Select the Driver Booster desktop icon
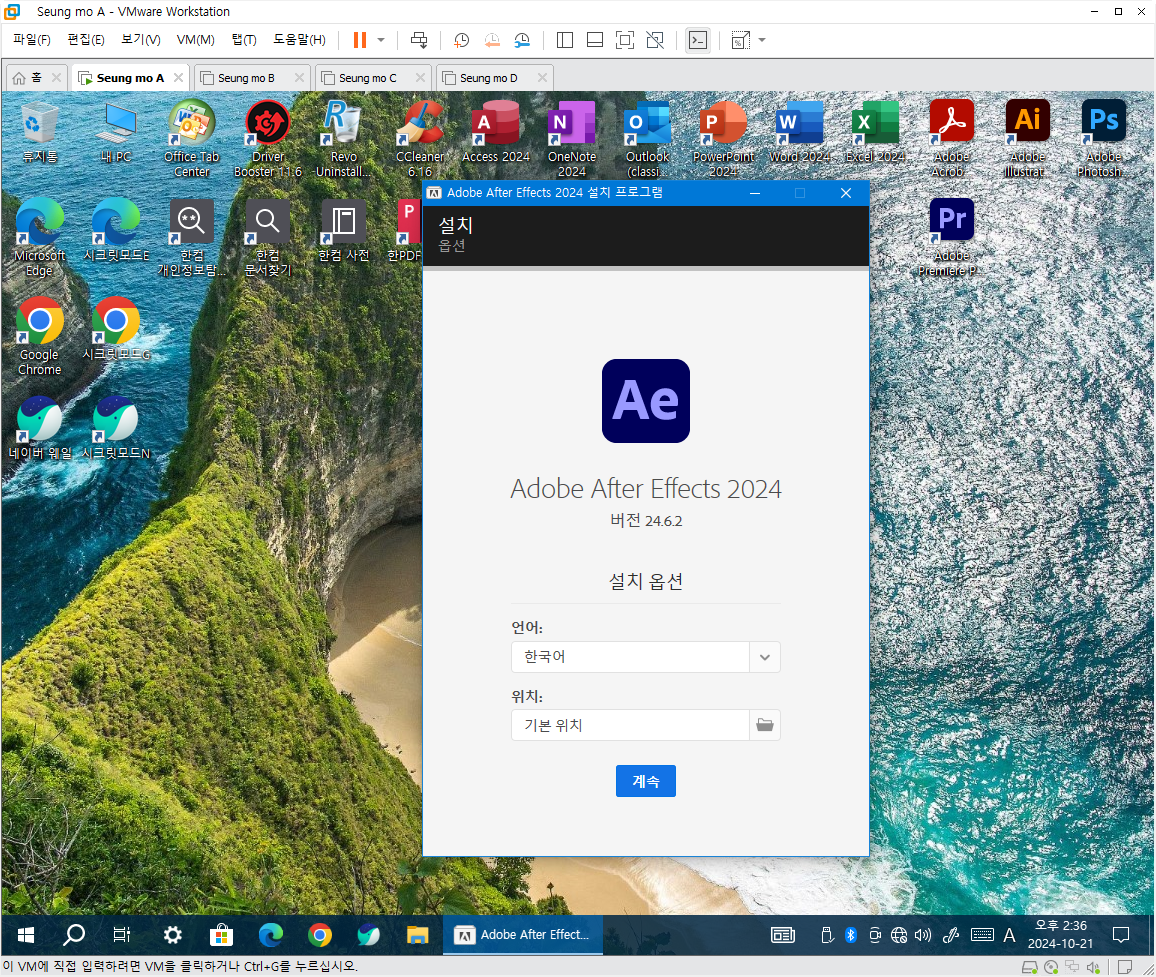 268,139
